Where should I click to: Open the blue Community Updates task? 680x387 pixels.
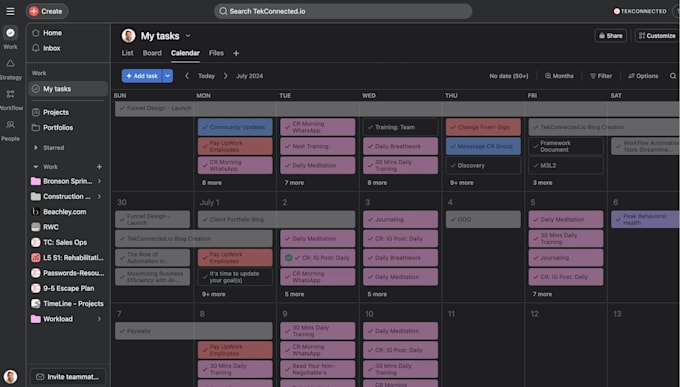pos(235,127)
